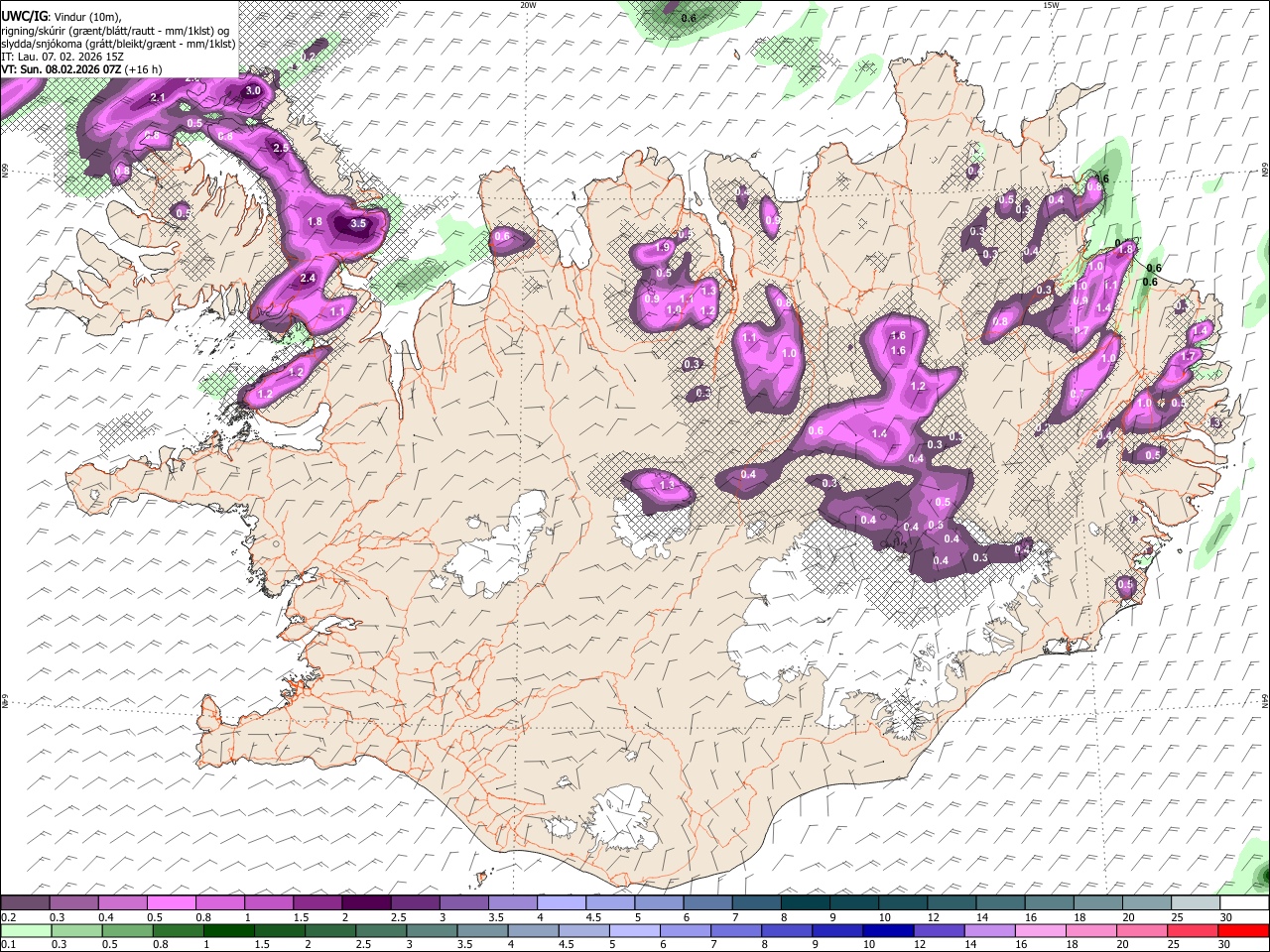The width and height of the screenshot is (1270, 952).
Task: Click the 1.9 value on the map
Action: [x=664, y=247]
